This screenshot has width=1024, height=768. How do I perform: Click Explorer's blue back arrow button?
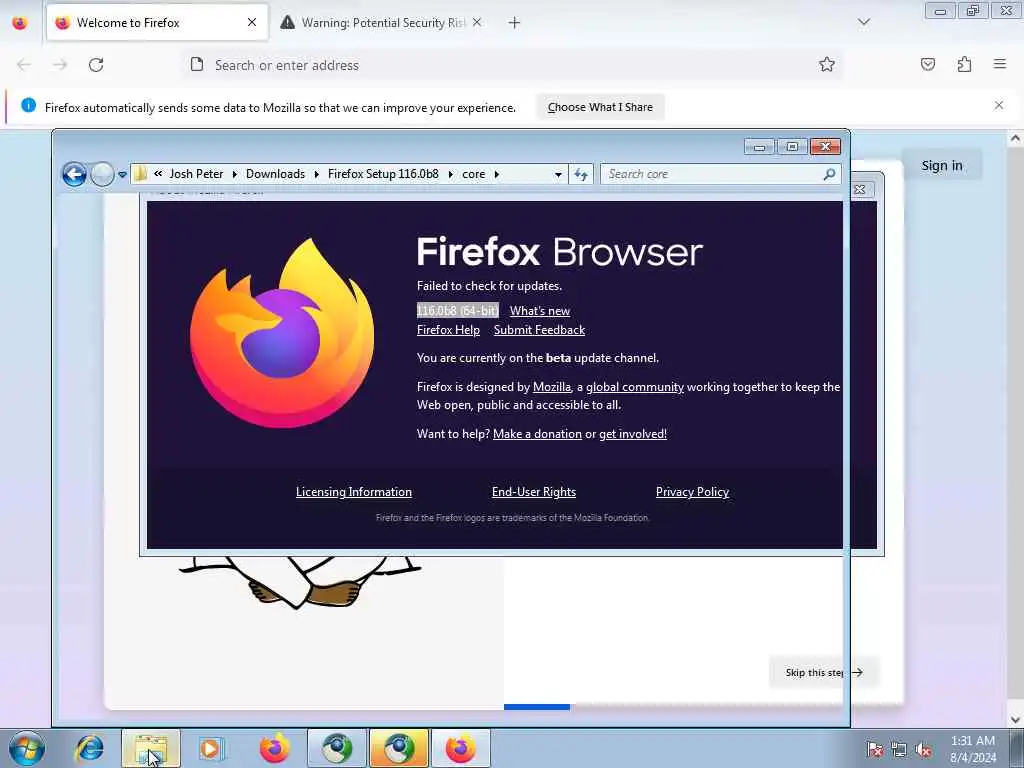[74, 174]
